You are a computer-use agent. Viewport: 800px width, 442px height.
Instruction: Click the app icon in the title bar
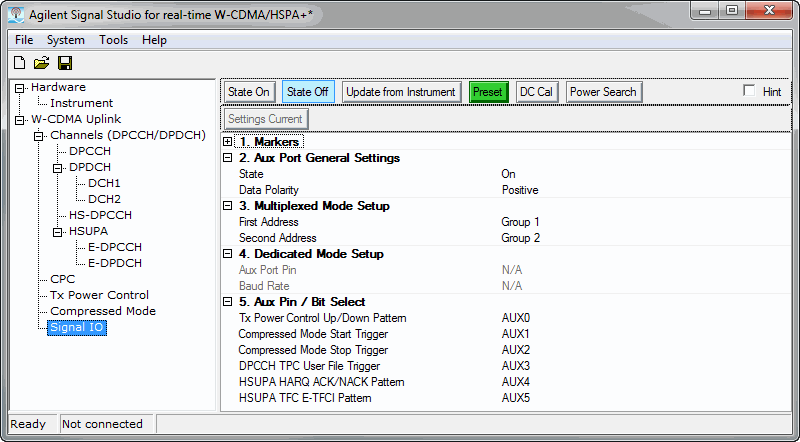tap(16, 14)
